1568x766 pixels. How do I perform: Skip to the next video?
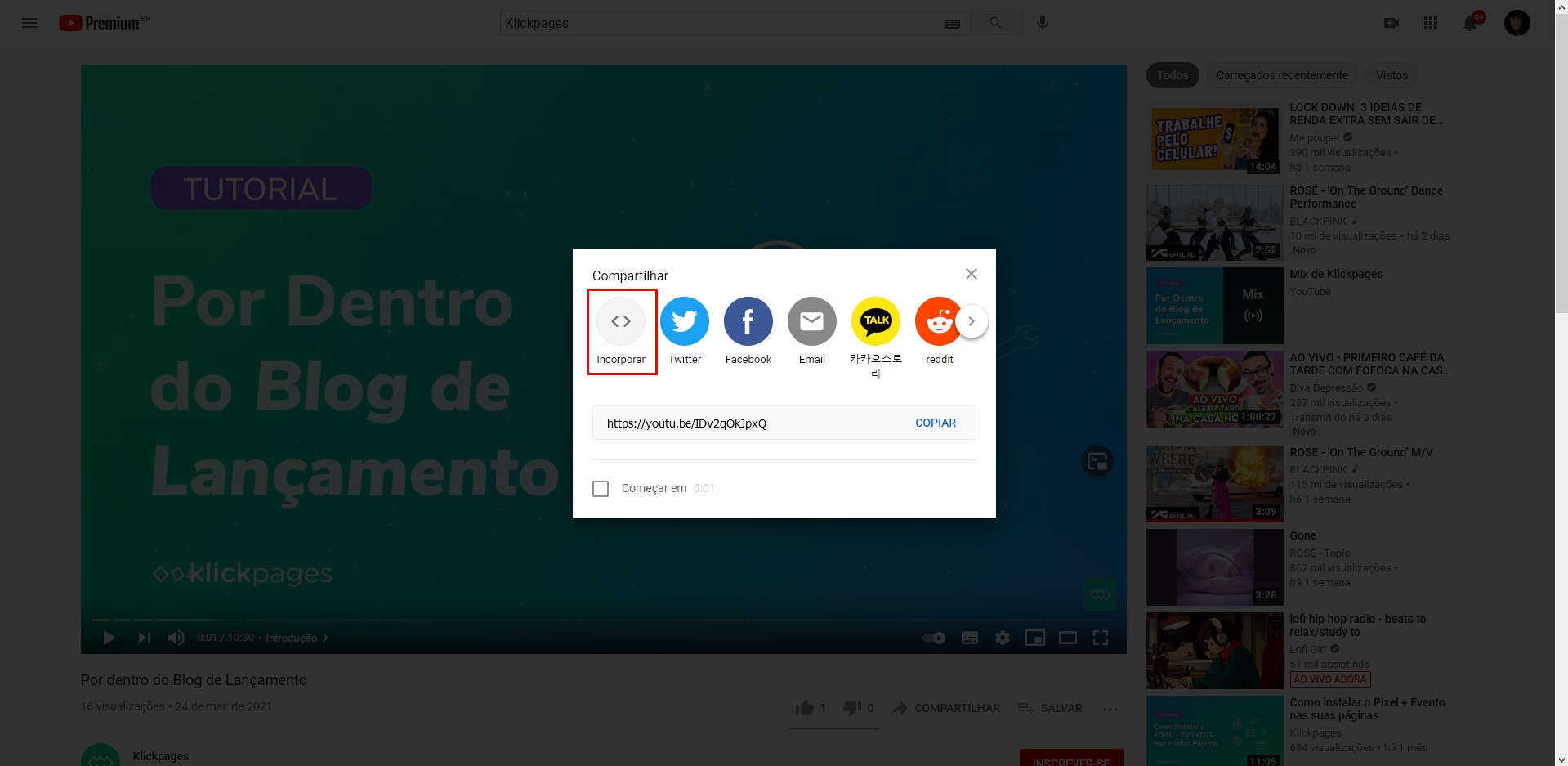pos(144,638)
